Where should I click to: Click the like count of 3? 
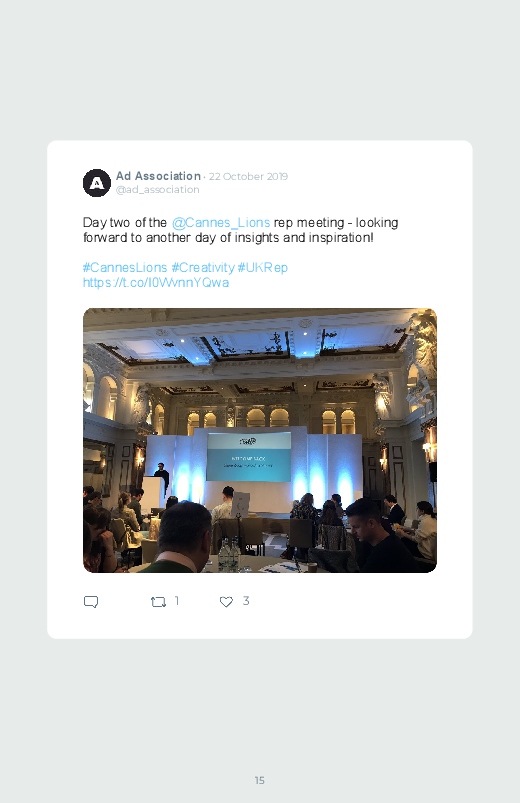pyautogui.click(x=246, y=601)
